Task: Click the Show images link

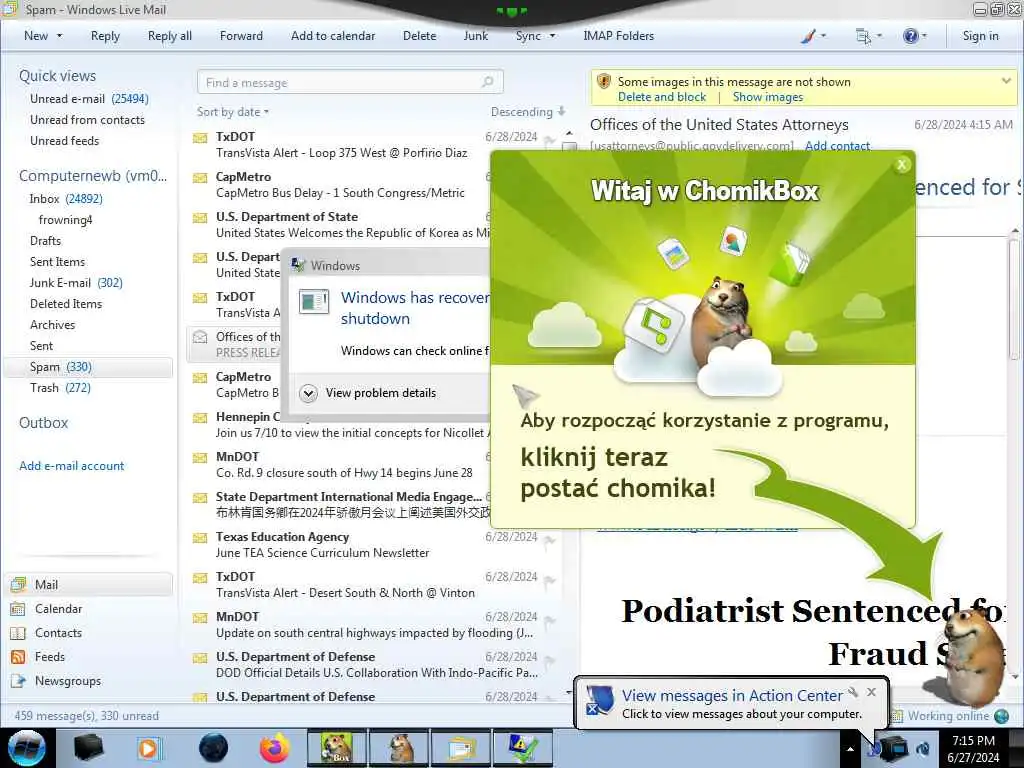Action: pos(767,97)
